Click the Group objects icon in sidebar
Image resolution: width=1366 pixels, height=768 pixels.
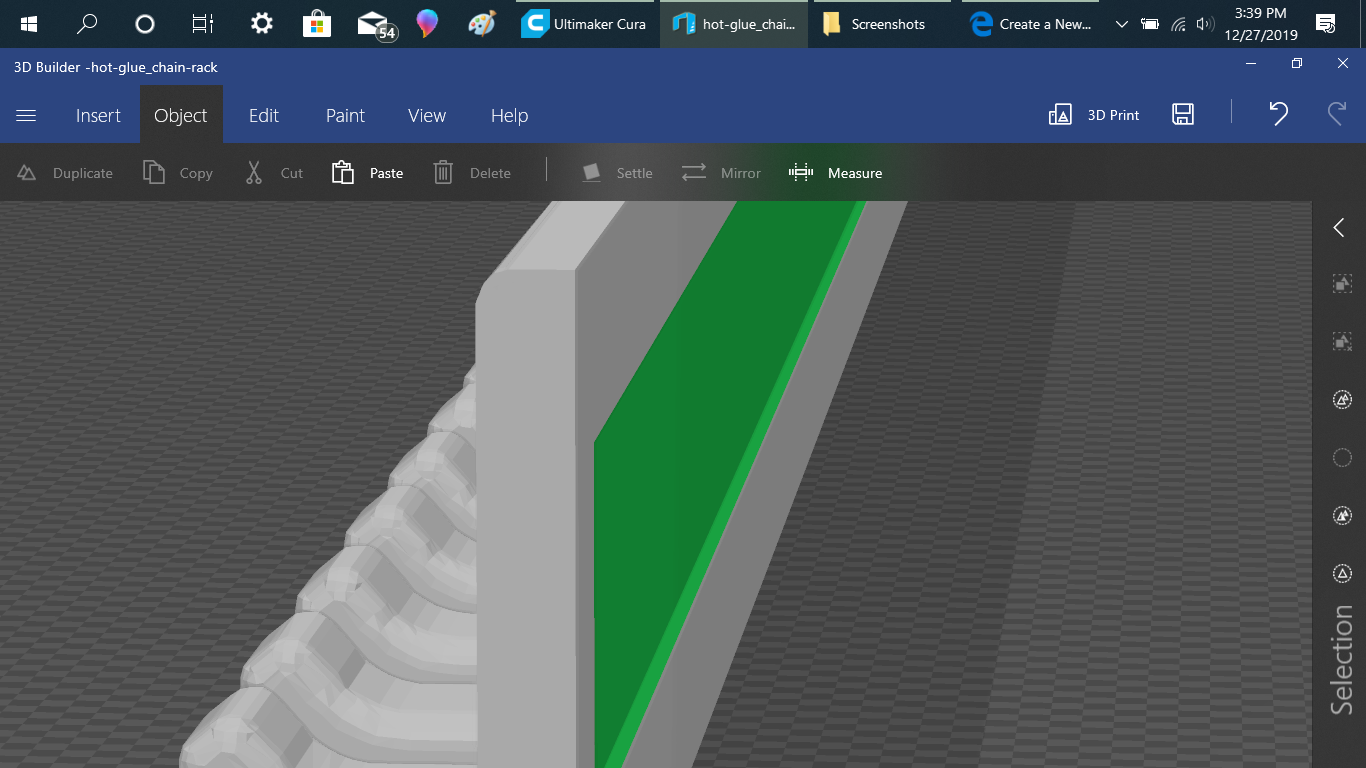1342,285
